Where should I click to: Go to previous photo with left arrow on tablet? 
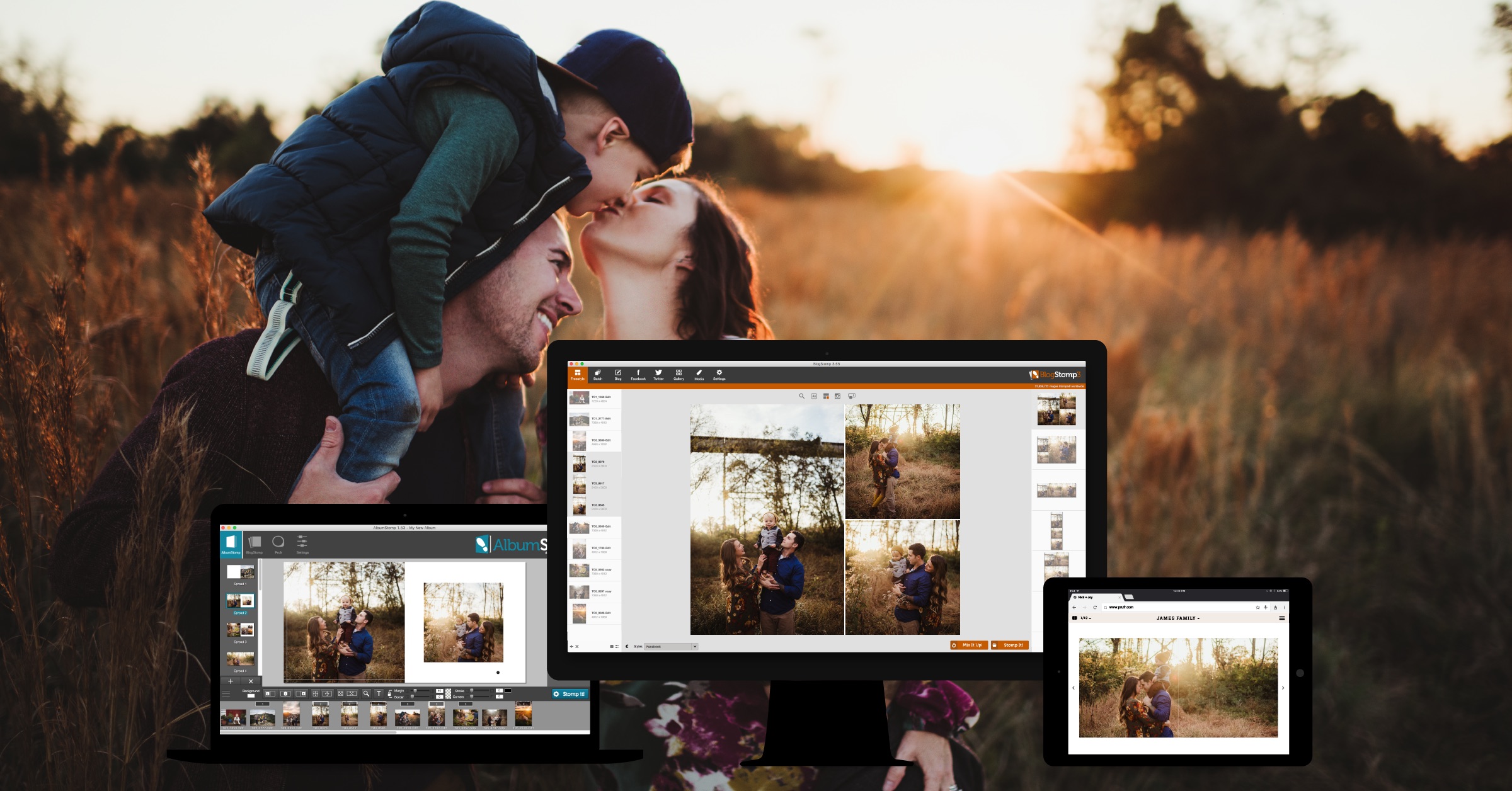coord(1074,688)
